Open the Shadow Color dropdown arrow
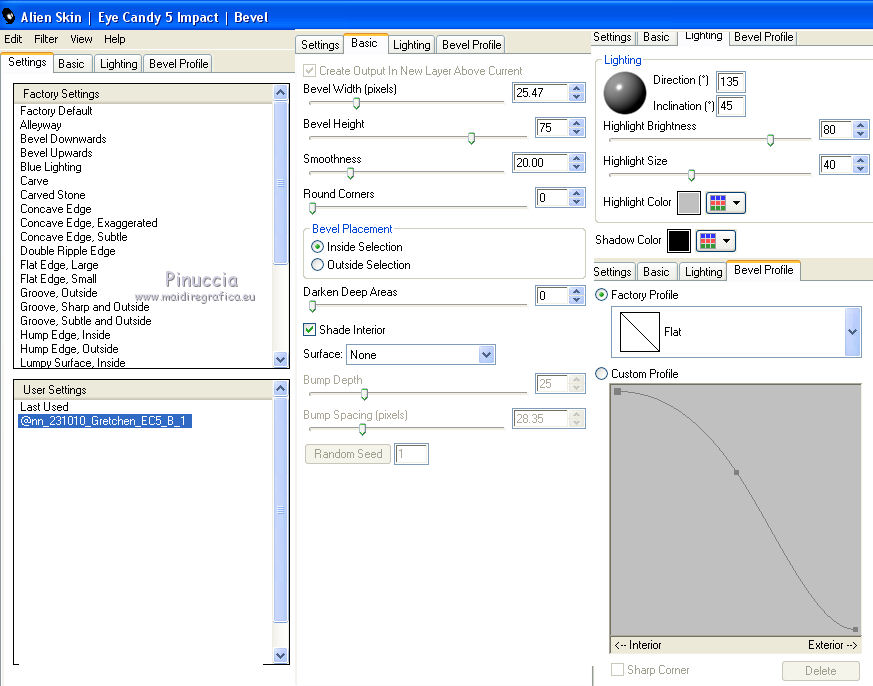 click(x=726, y=241)
